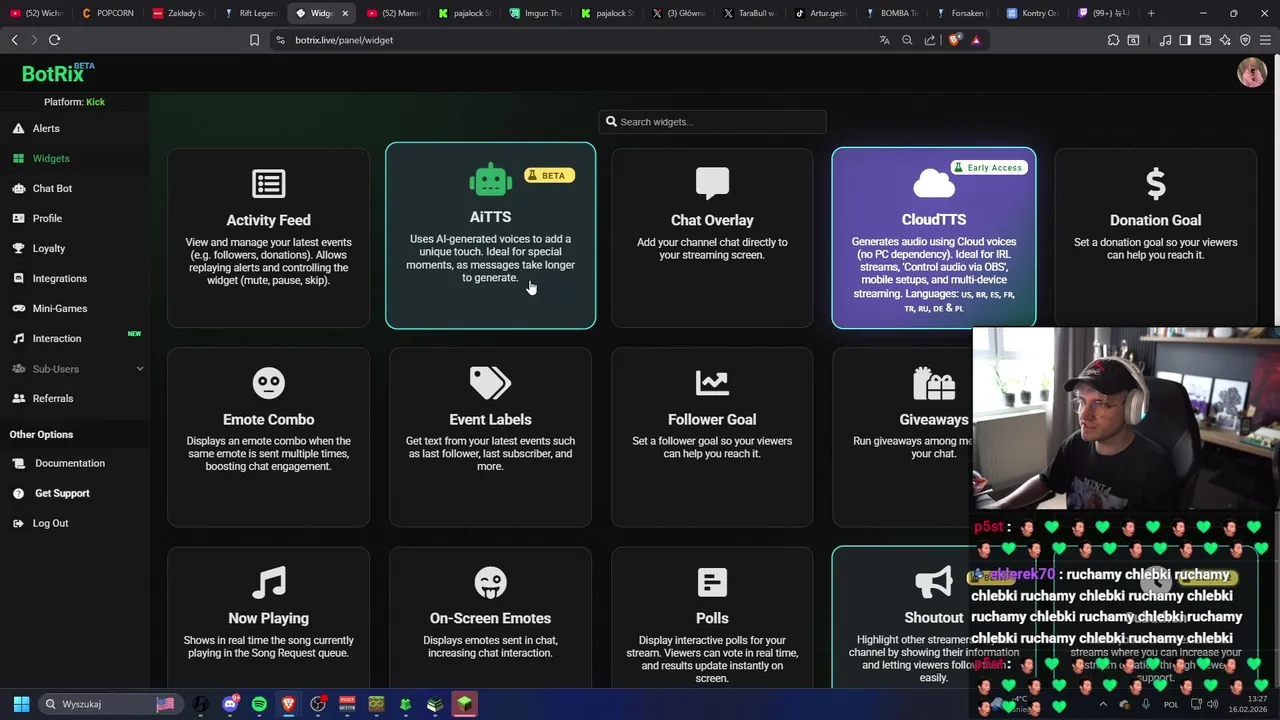Switch to the POPCORN browser tab
This screenshot has height=720, width=1280.
point(108,13)
